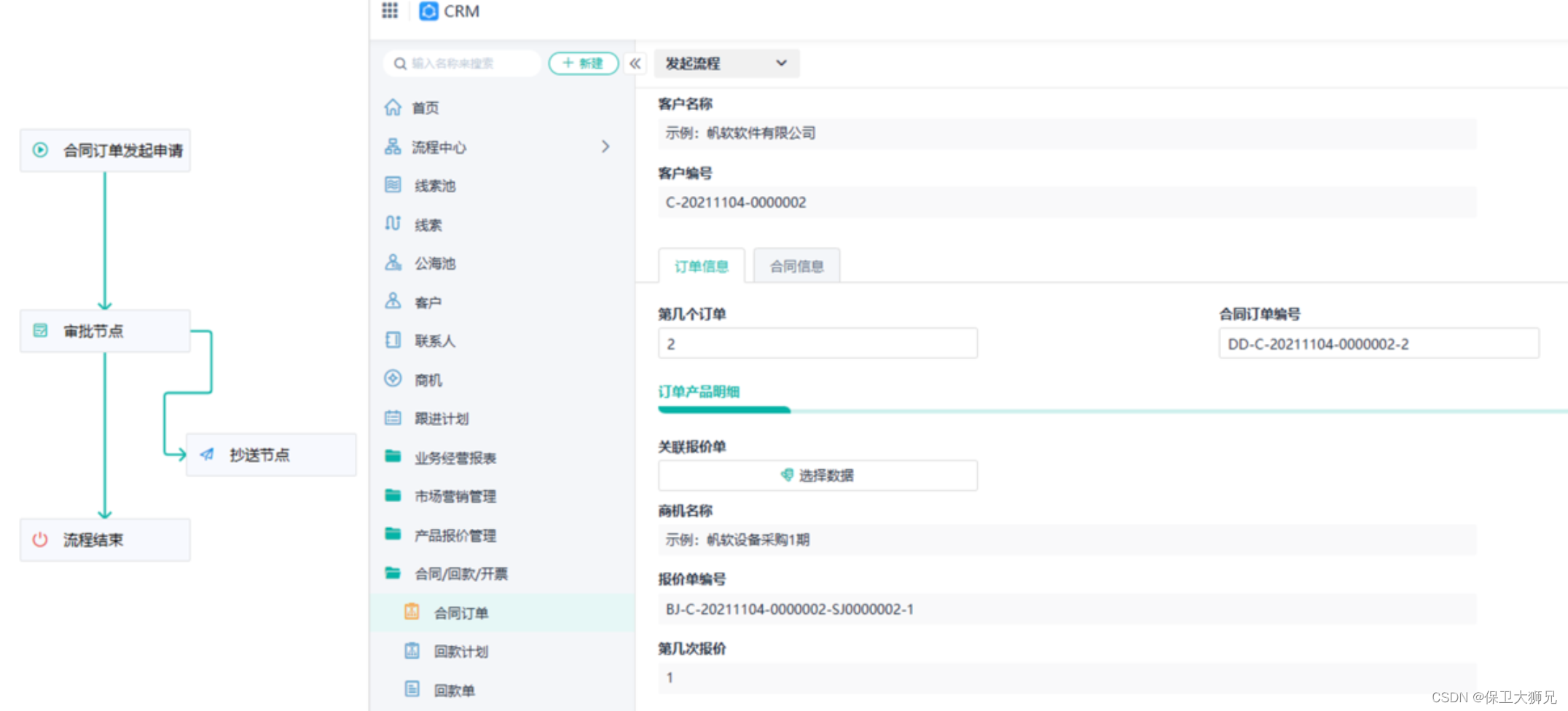Click the 客户名称 field

(x=1067, y=133)
